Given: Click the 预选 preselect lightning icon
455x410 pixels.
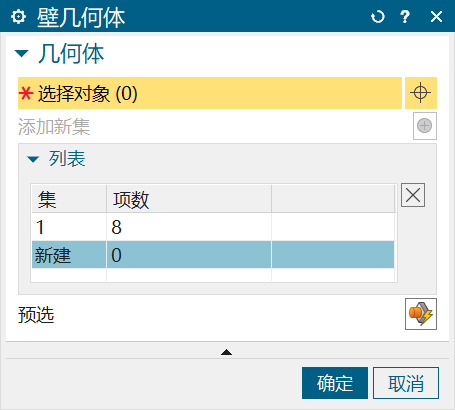Looking at the screenshot, I should (421, 314).
